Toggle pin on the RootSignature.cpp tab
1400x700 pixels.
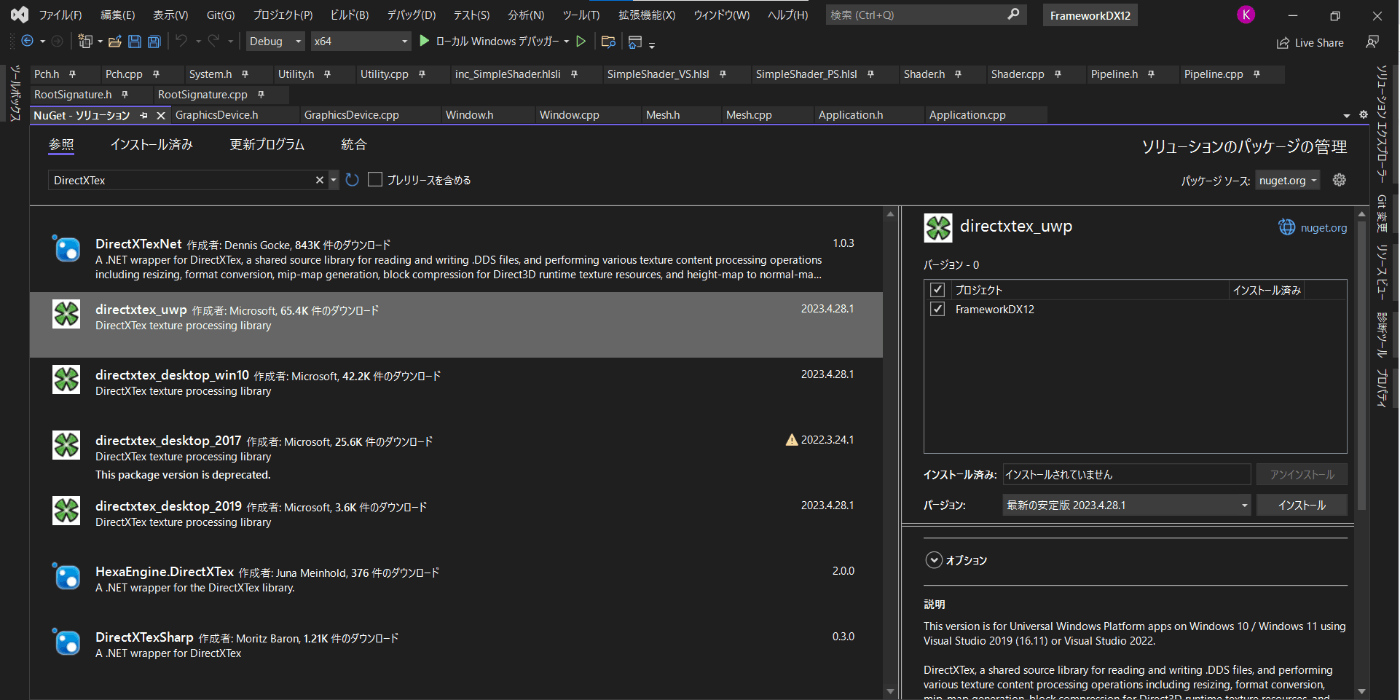click(260, 94)
